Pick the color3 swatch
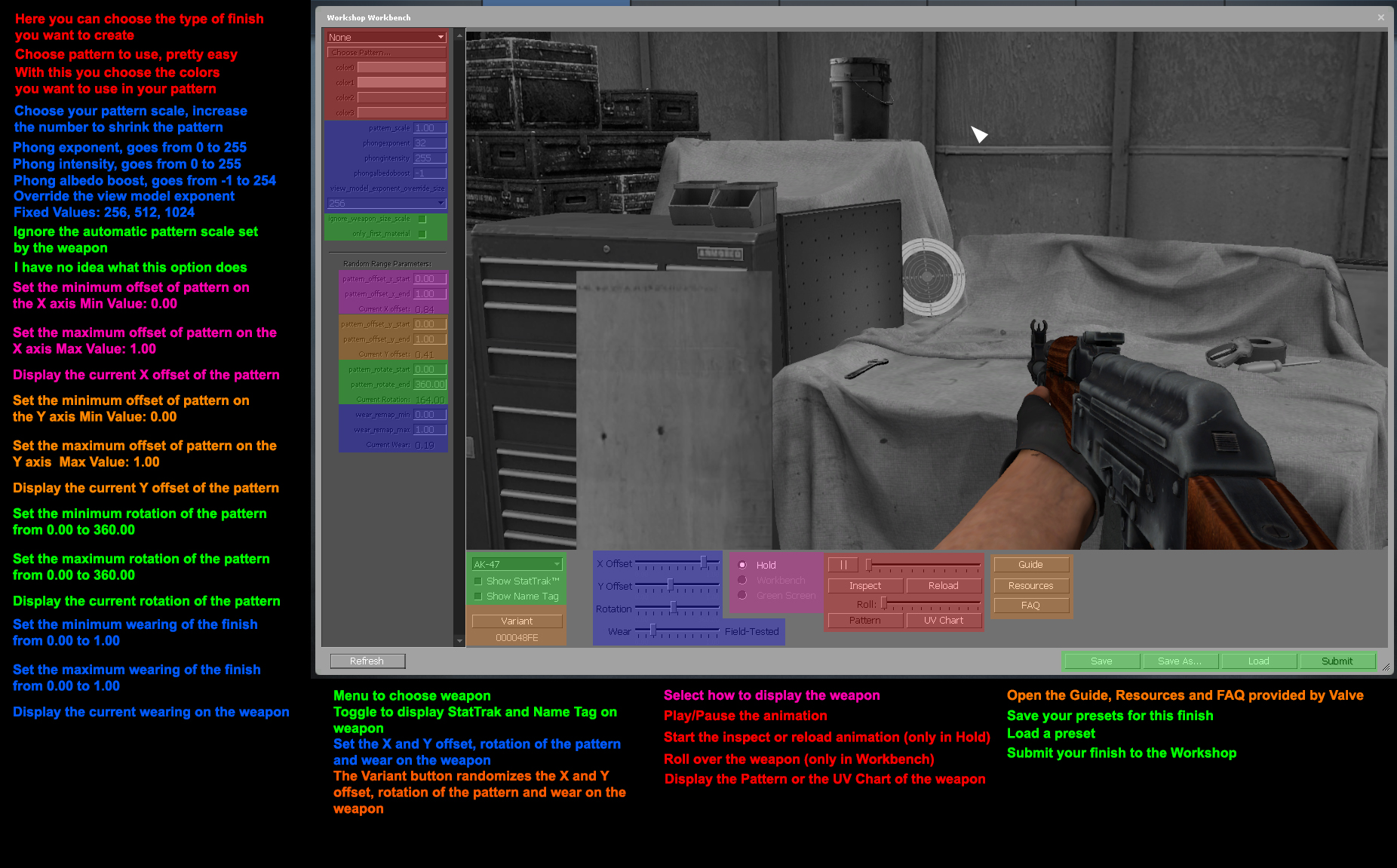Image resolution: width=1397 pixels, height=868 pixels. pyautogui.click(x=401, y=113)
